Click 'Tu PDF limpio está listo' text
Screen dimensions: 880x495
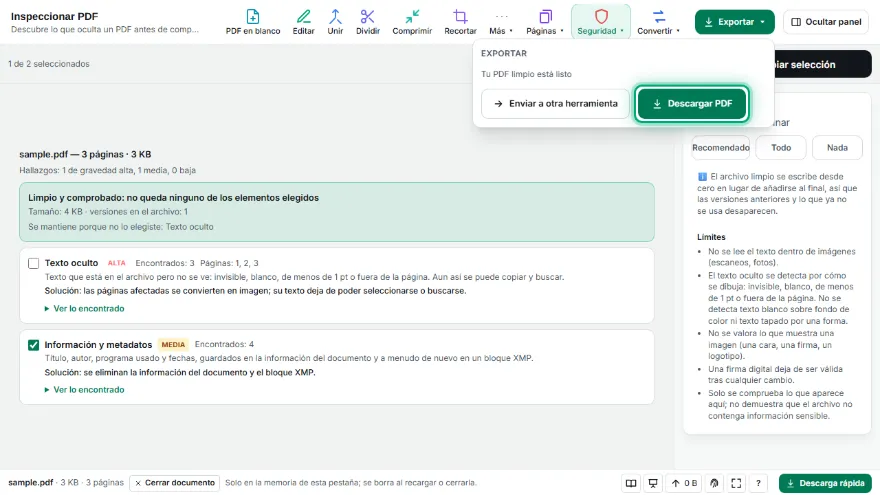tap(526, 74)
